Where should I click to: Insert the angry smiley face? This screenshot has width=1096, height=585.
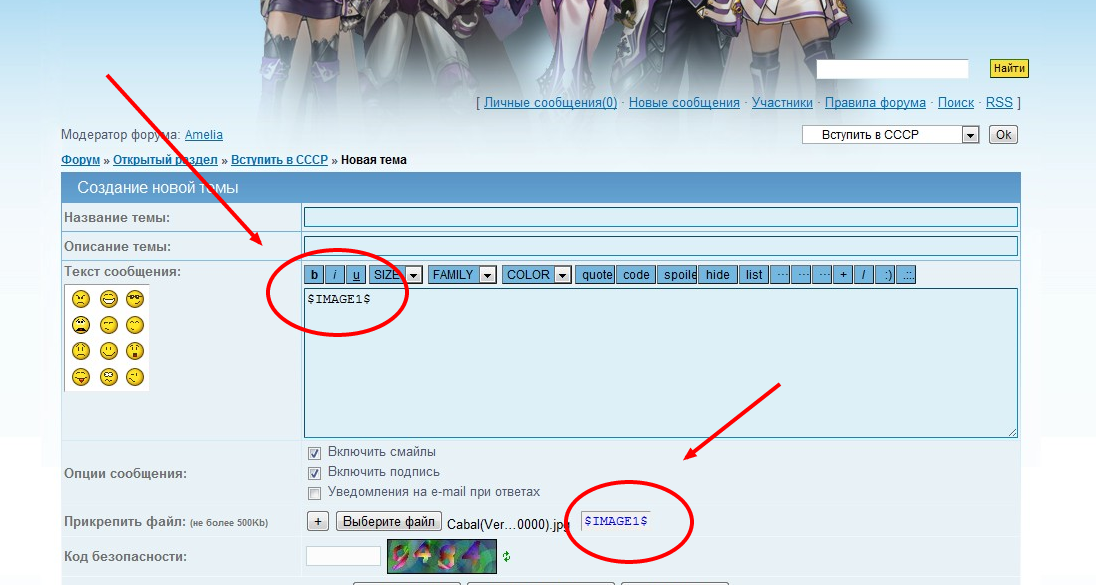tap(81, 299)
